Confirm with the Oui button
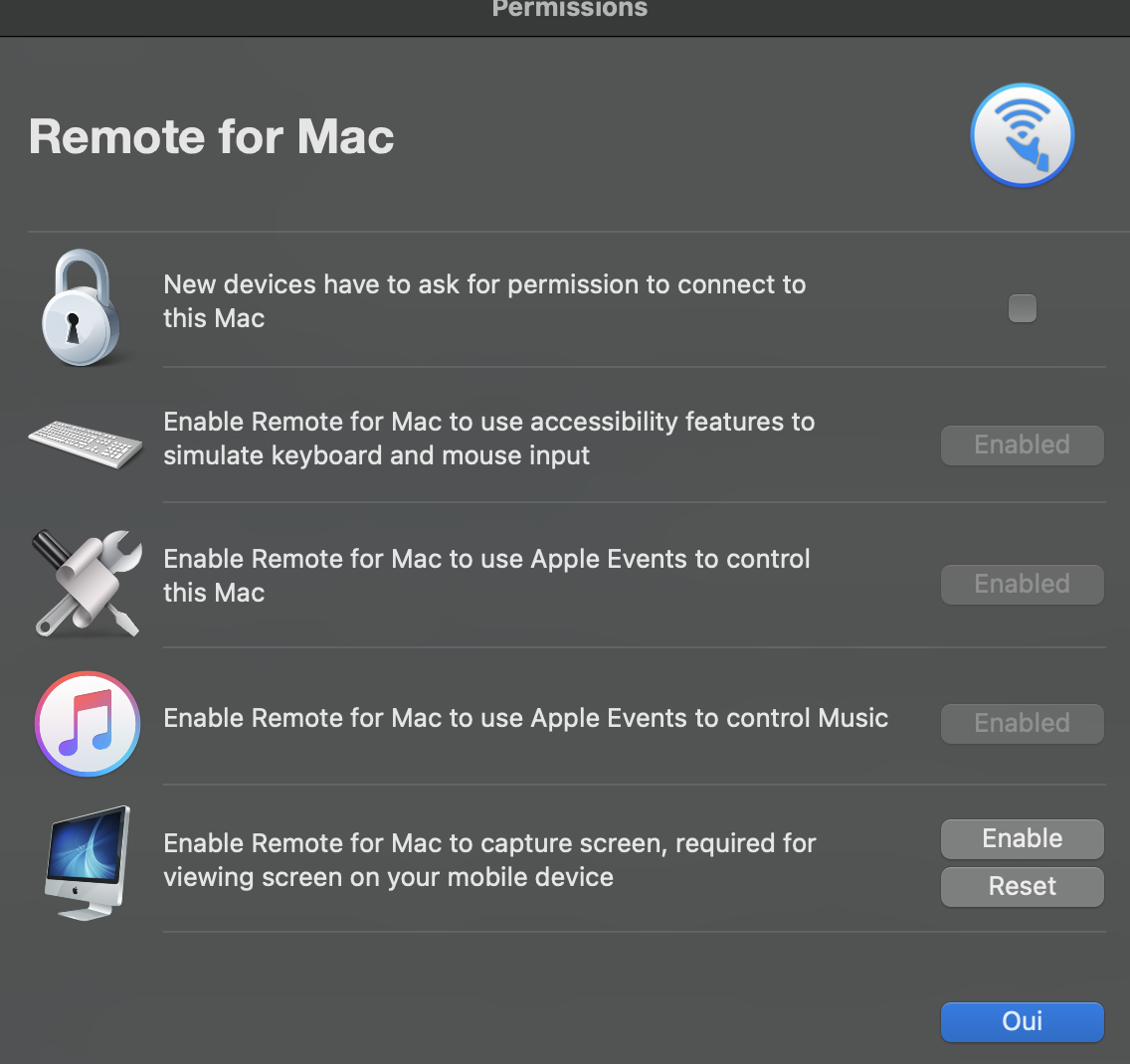This screenshot has width=1130, height=1064. coord(1022,1021)
